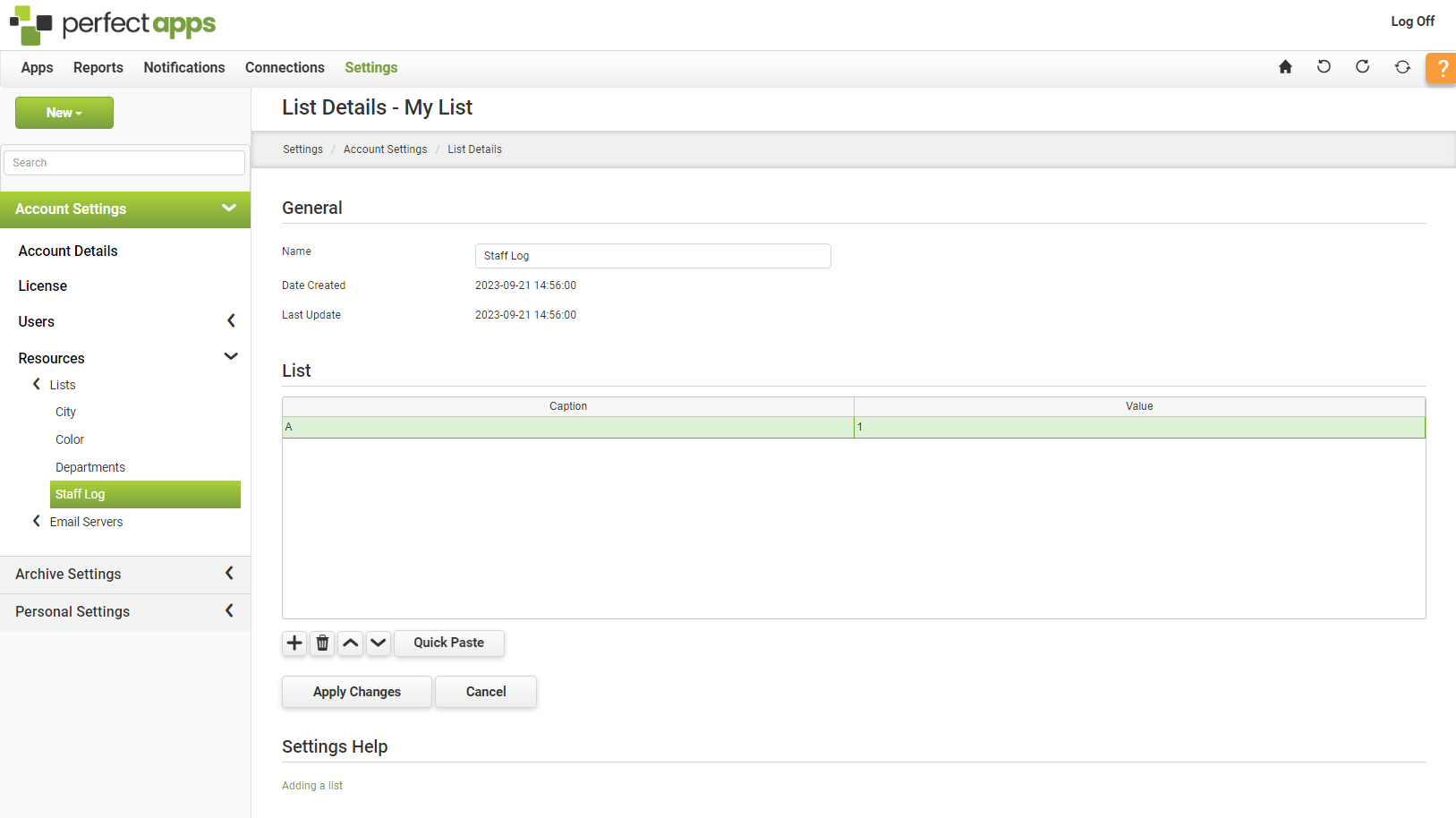Click the sidebar Search field
Screen dimensions: 1456x818
(124, 163)
